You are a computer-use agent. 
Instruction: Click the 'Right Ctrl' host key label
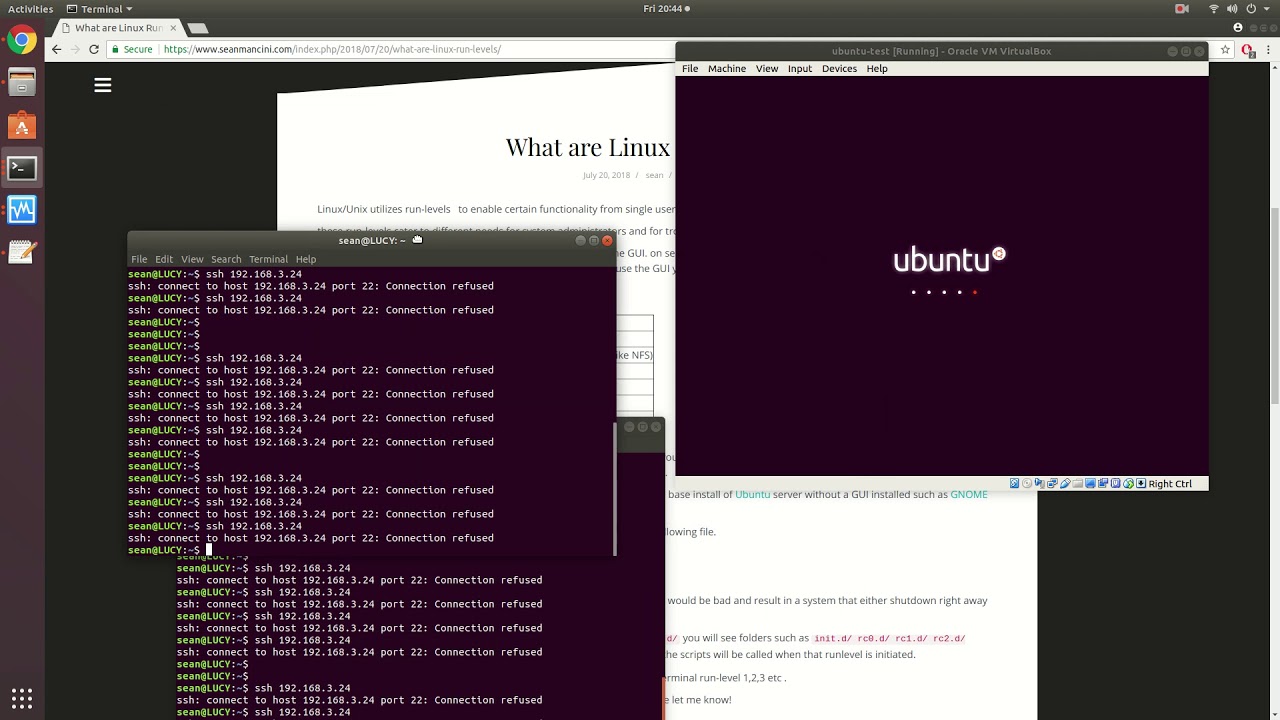1170,484
